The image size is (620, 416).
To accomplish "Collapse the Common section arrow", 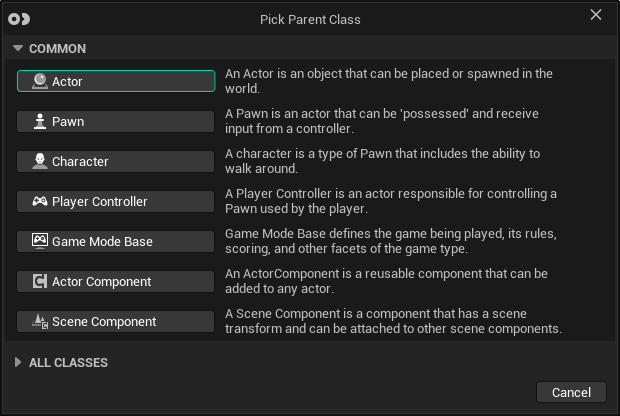I will coord(18,48).
